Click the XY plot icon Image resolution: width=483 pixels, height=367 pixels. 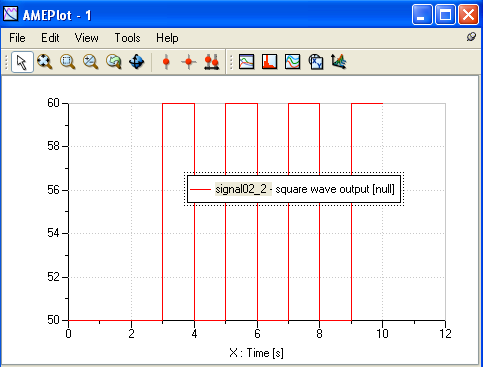point(316,62)
